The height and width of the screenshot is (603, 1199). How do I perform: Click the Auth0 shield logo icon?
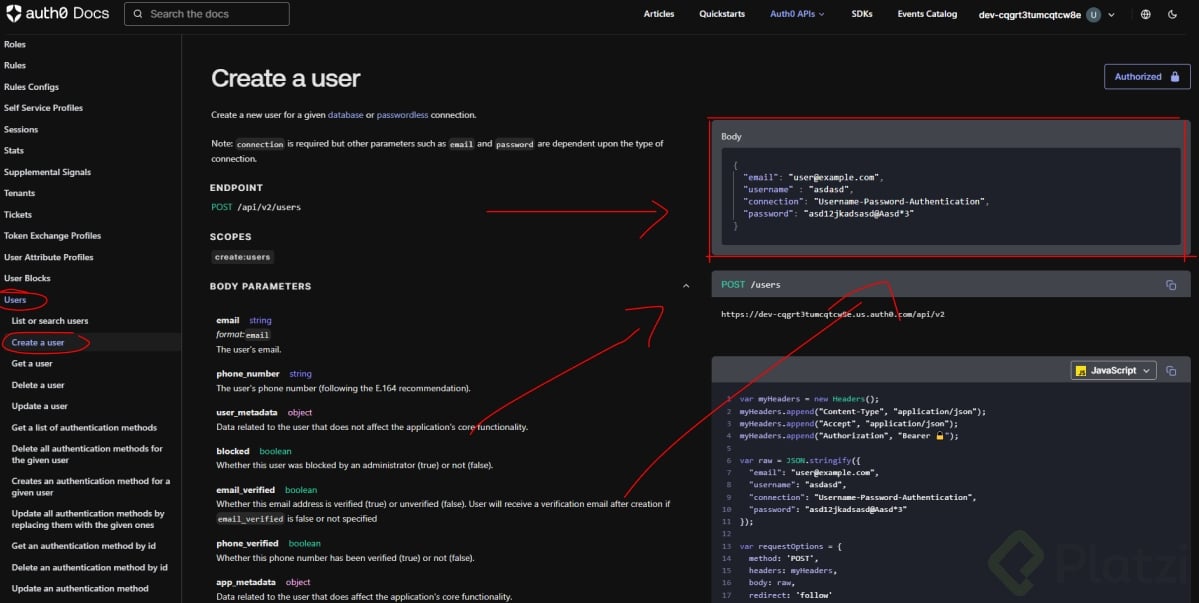[14, 13]
